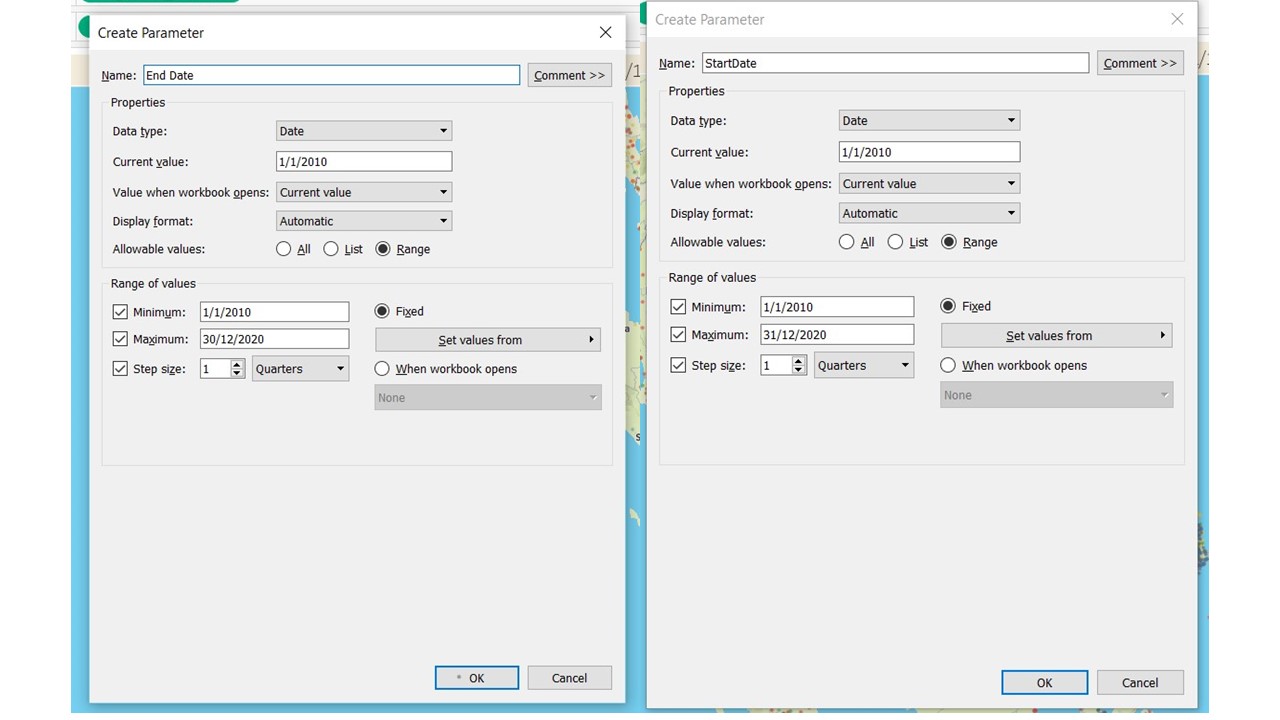Open Value when workbook opens dropdown in StartDate dialog
The width and height of the screenshot is (1280, 720).
point(928,184)
